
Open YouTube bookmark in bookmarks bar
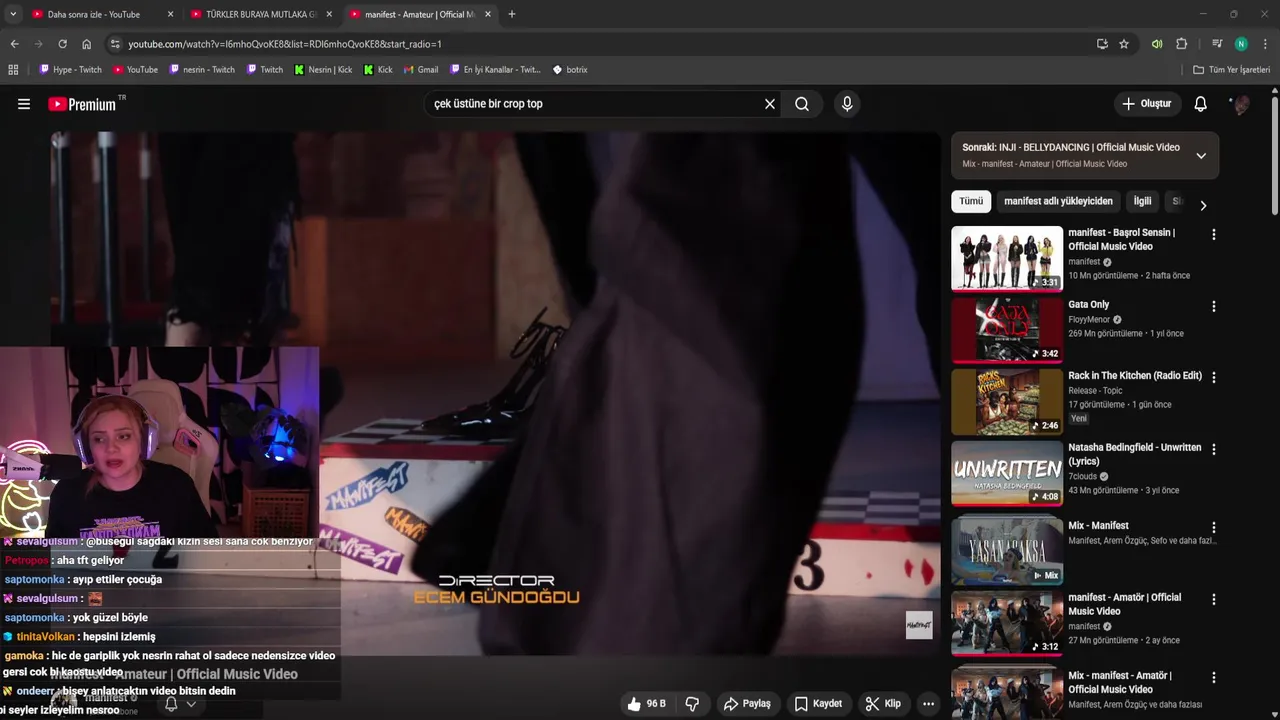135,70
